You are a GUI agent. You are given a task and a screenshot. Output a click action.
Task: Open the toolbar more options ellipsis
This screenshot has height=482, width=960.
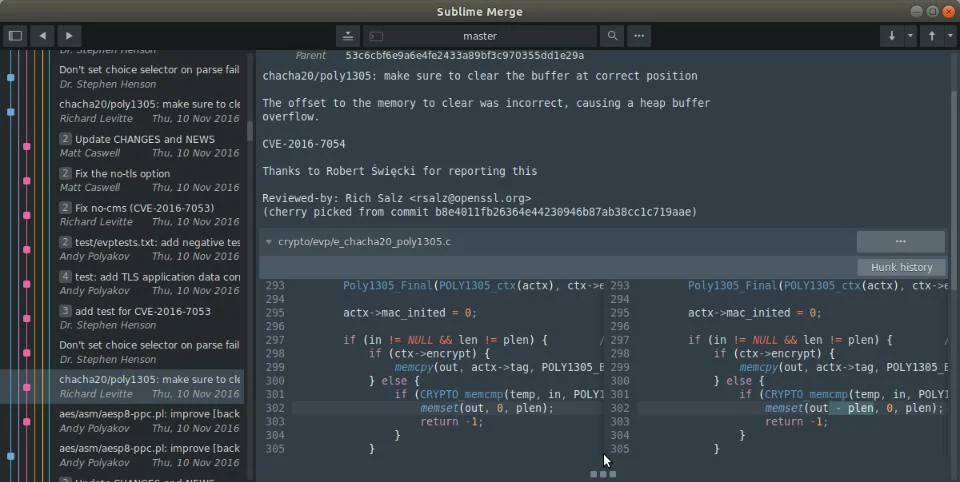point(639,36)
